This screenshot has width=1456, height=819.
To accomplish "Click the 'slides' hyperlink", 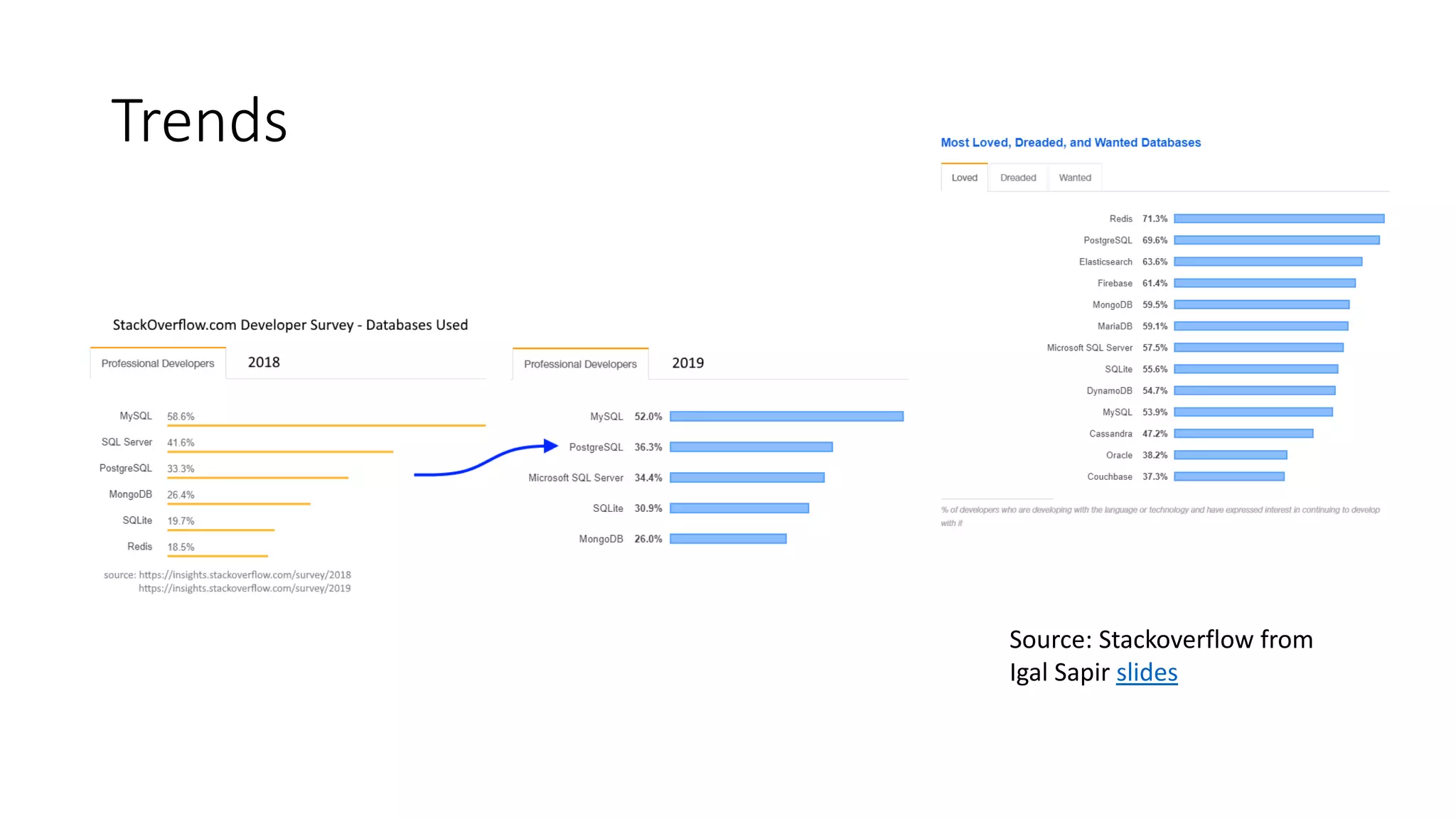I will coord(1146,673).
